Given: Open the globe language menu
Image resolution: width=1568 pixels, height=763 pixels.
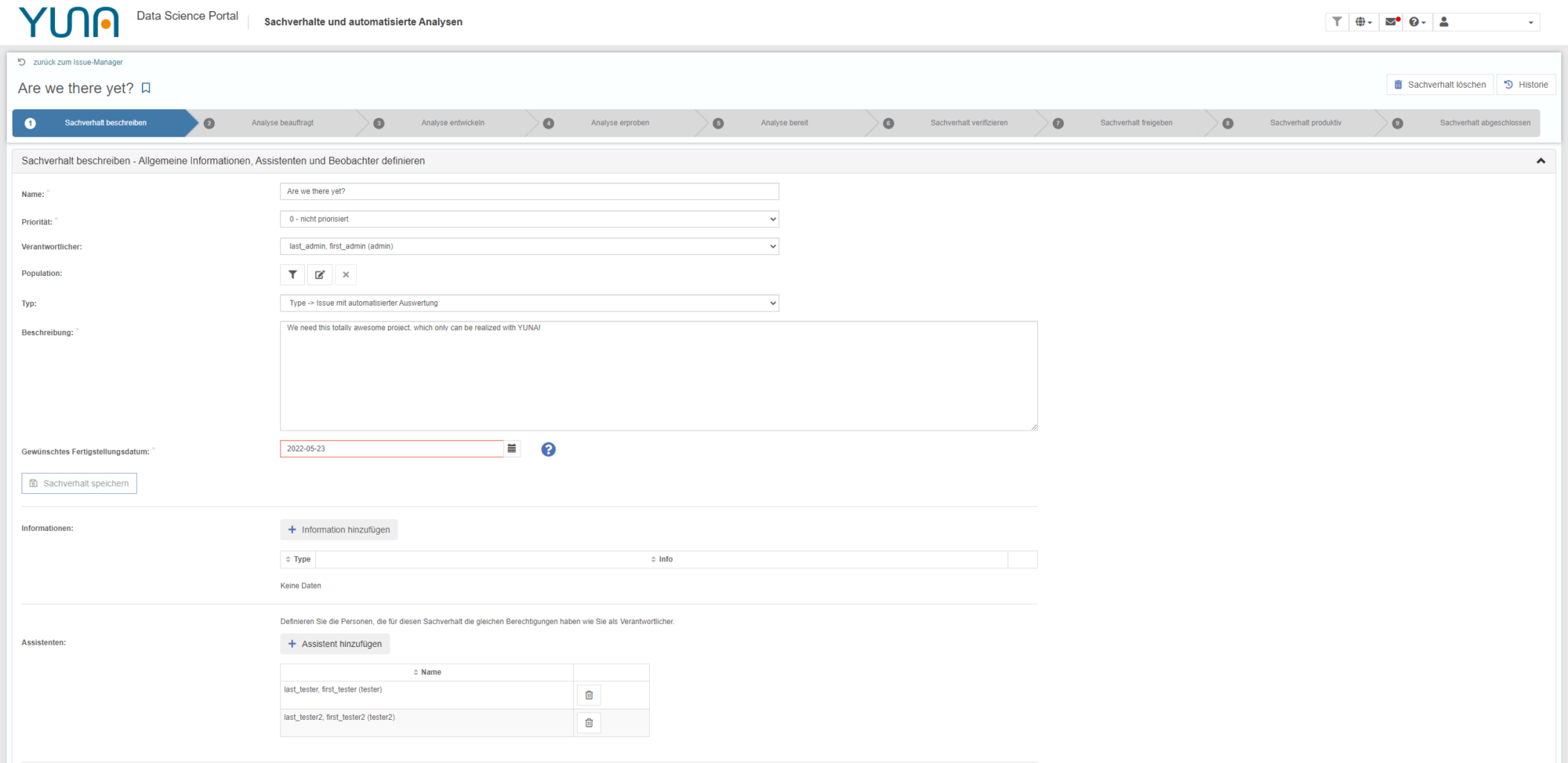Looking at the screenshot, I should [x=1363, y=22].
